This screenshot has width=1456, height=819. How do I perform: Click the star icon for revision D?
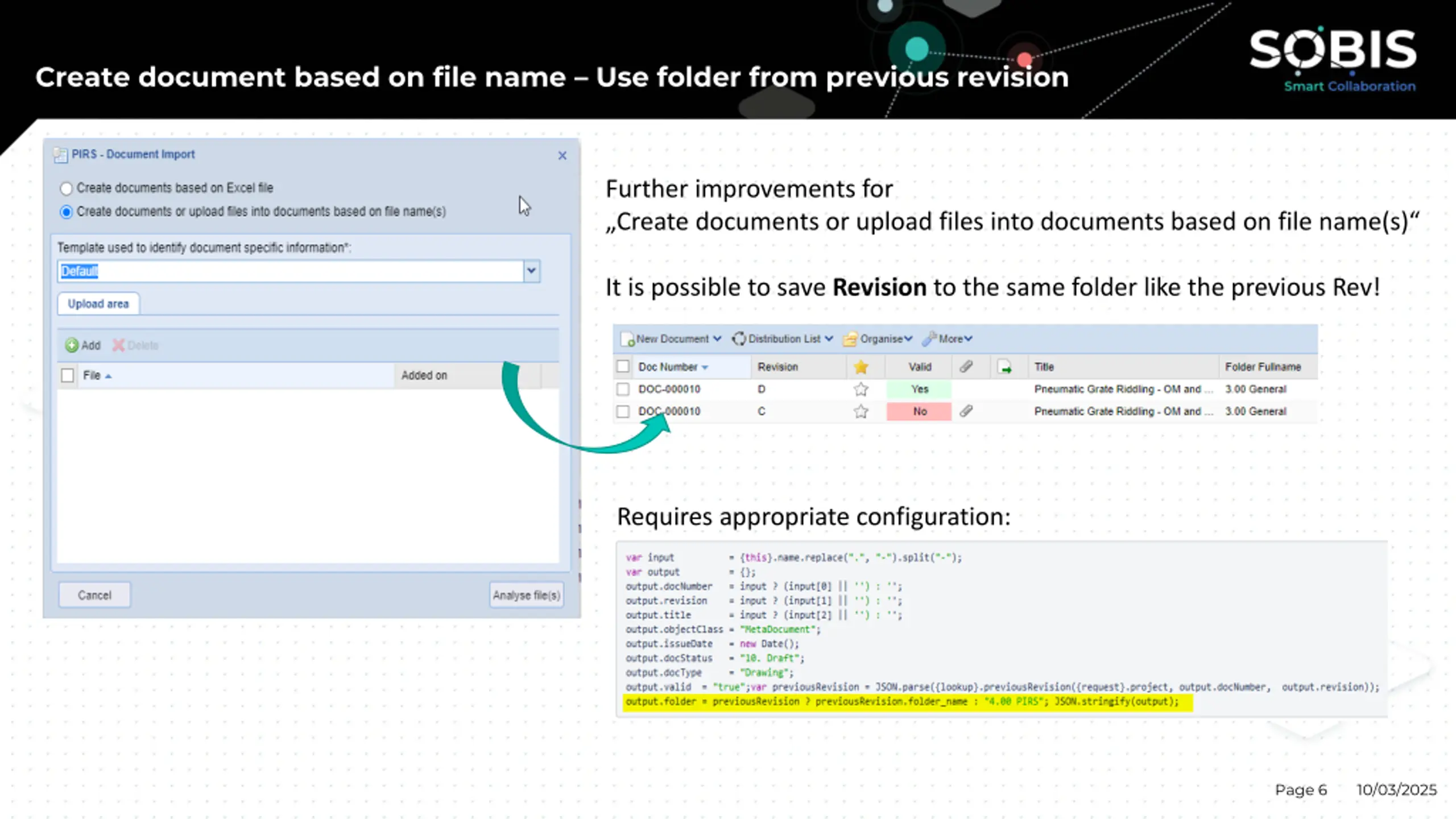point(861,389)
